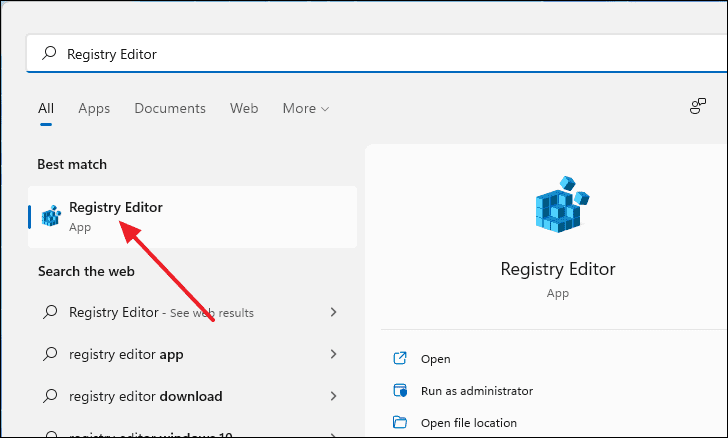Expand the More dropdown
Viewport: 728px width, 438px height.
pyautogui.click(x=306, y=108)
